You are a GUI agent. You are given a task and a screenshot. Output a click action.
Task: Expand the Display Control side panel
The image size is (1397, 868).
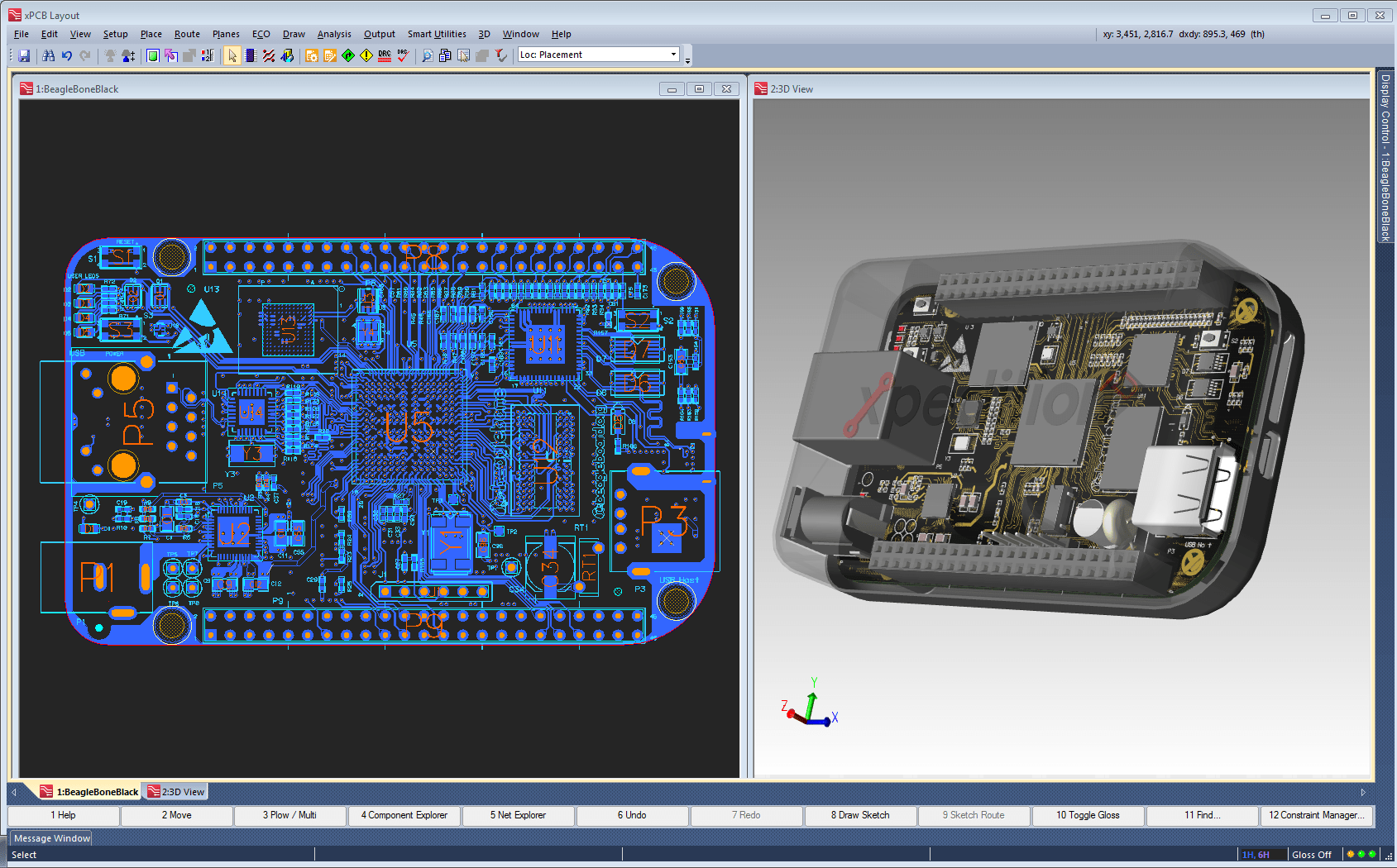[x=1385, y=157]
